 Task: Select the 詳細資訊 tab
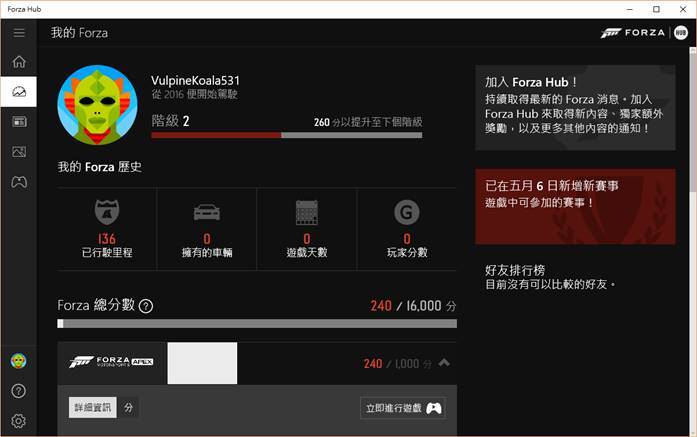(x=92, y=407)
